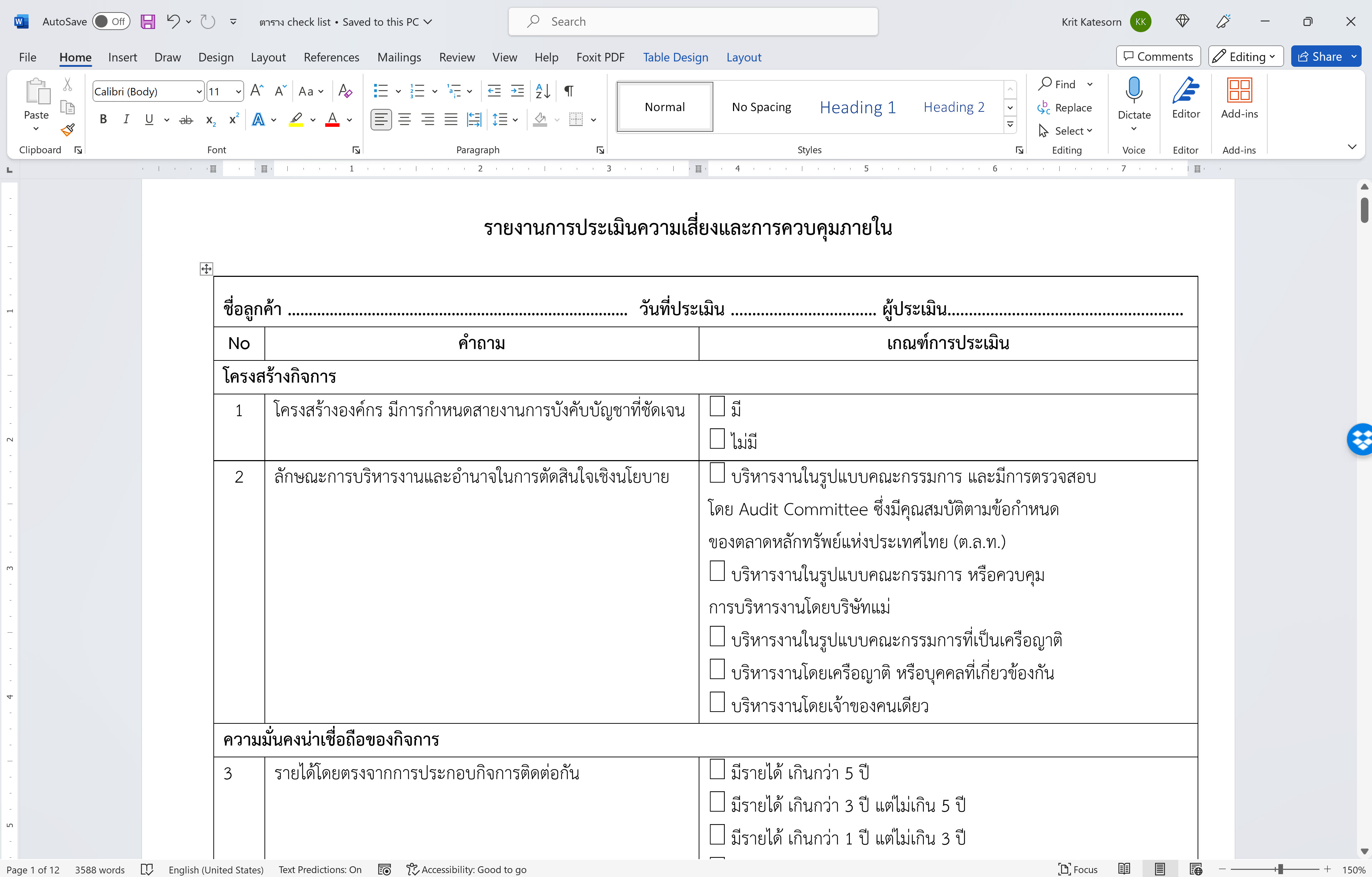Clear all formatting icon

(345, 90)
